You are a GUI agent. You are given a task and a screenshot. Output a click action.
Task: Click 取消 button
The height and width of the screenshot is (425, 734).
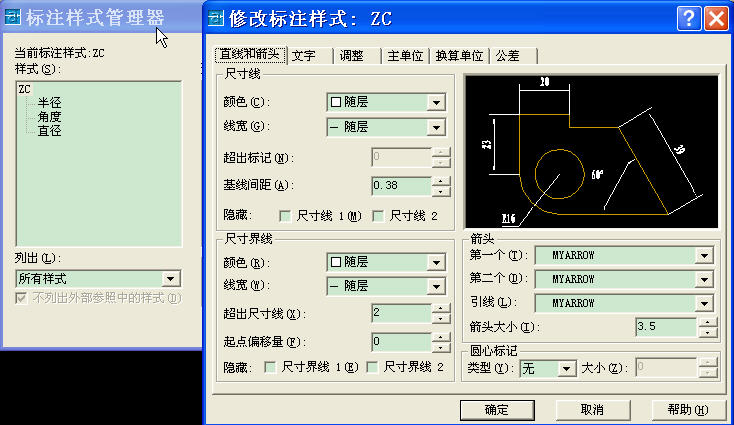pyautogui.click(x=593, y=410)
